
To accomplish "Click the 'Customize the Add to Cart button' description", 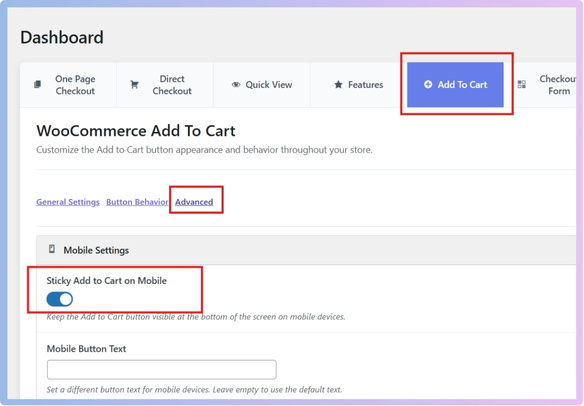I will (204, 150).
